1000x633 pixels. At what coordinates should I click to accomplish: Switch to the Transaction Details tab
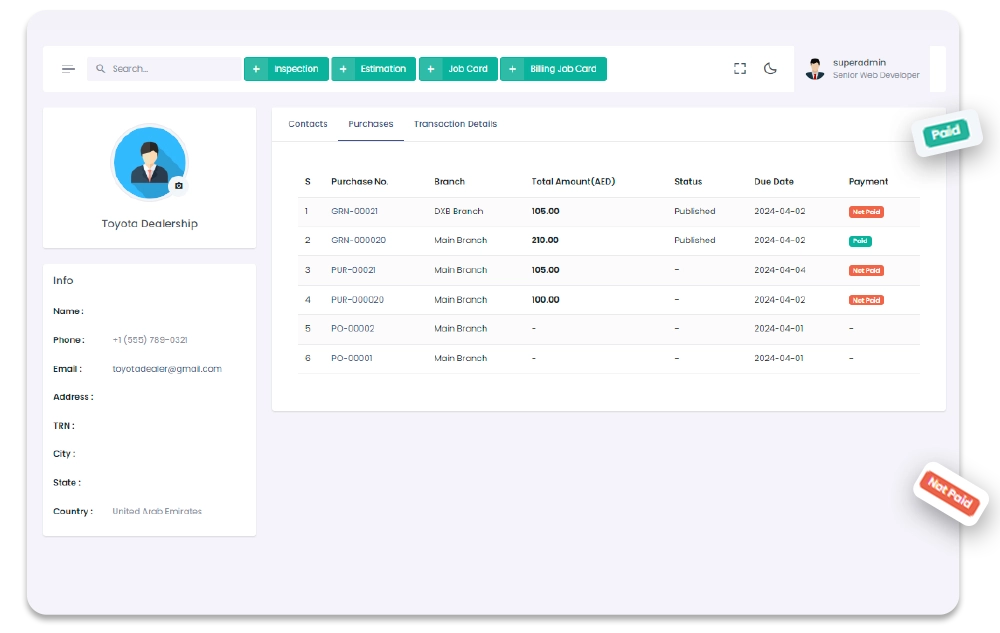[x=455, y=124]
